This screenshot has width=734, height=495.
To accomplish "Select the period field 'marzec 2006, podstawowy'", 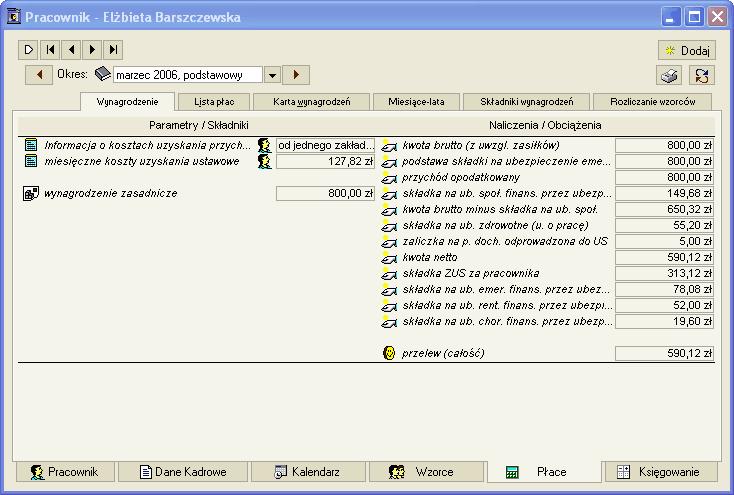I will pos(188,75).
